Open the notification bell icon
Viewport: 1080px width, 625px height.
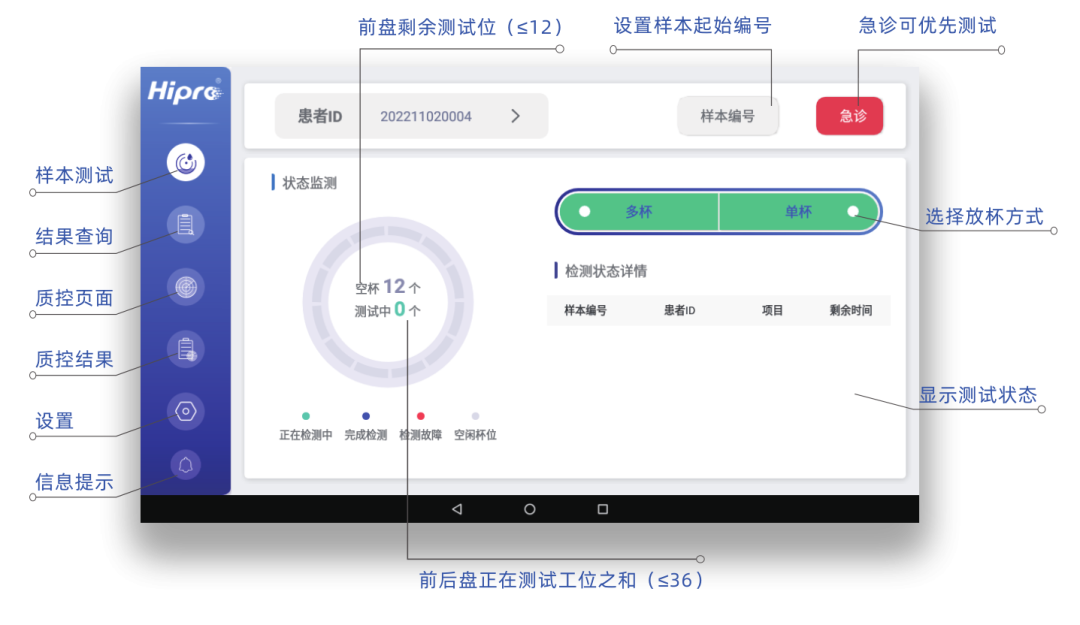185,464
